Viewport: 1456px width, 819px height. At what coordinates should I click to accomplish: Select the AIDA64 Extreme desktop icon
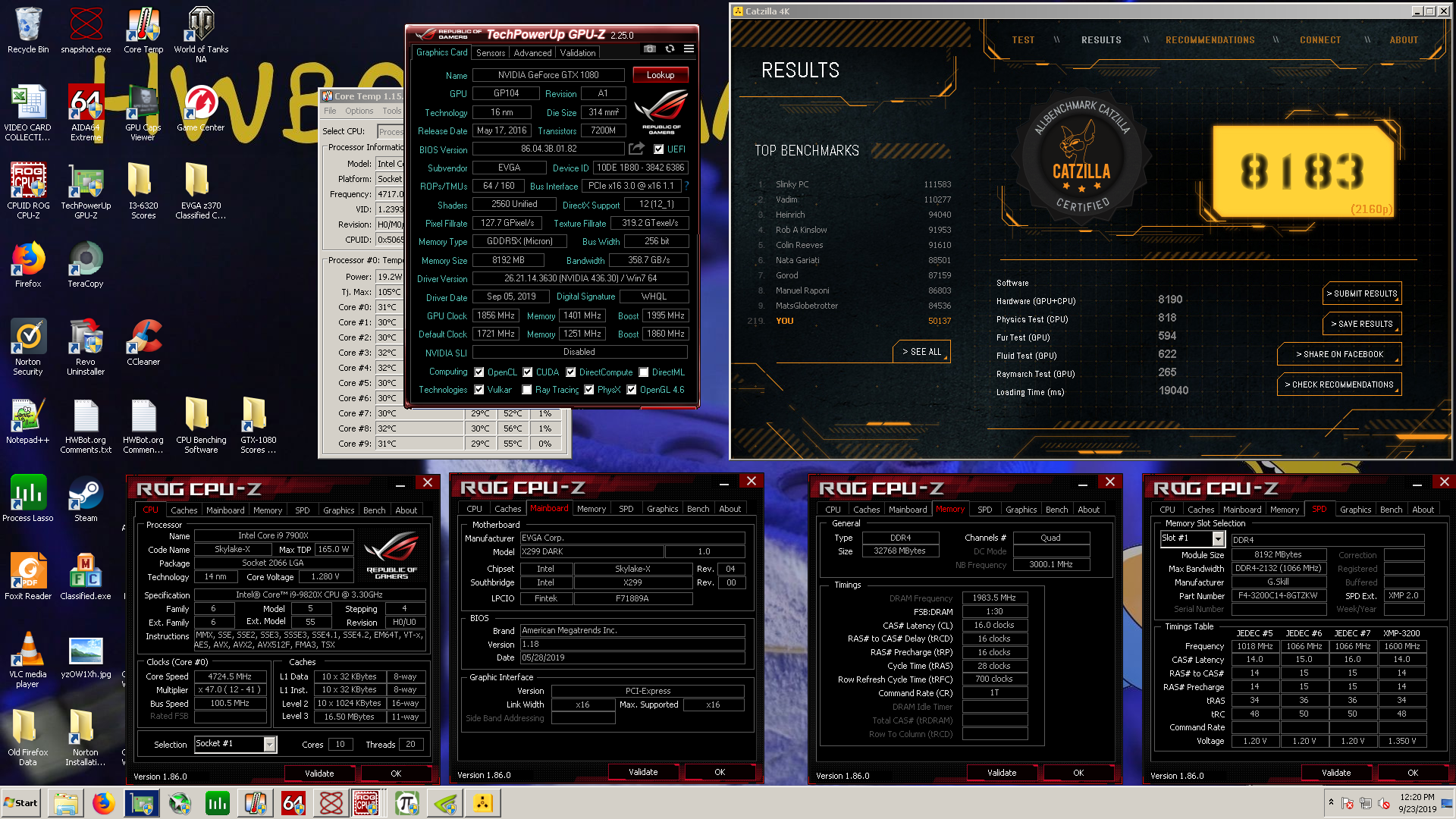[86, 112]
